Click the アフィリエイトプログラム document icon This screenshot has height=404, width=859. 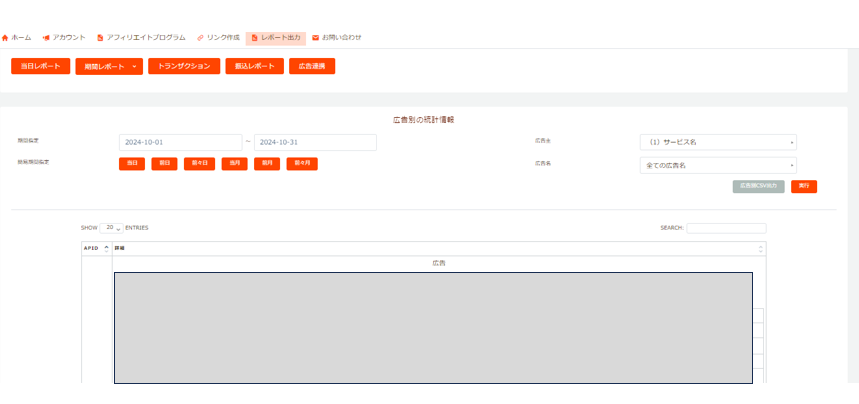[x=100, y=38]
